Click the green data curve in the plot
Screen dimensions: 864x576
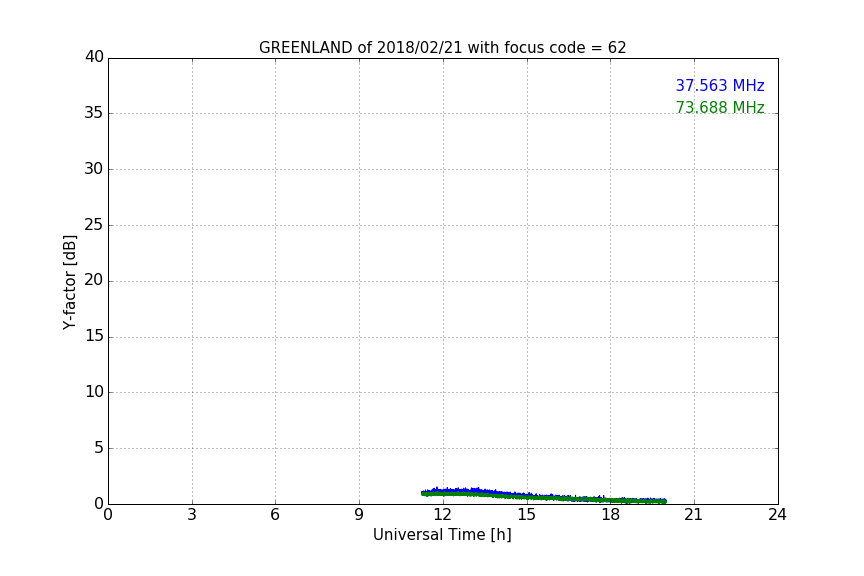click(543, 497)
